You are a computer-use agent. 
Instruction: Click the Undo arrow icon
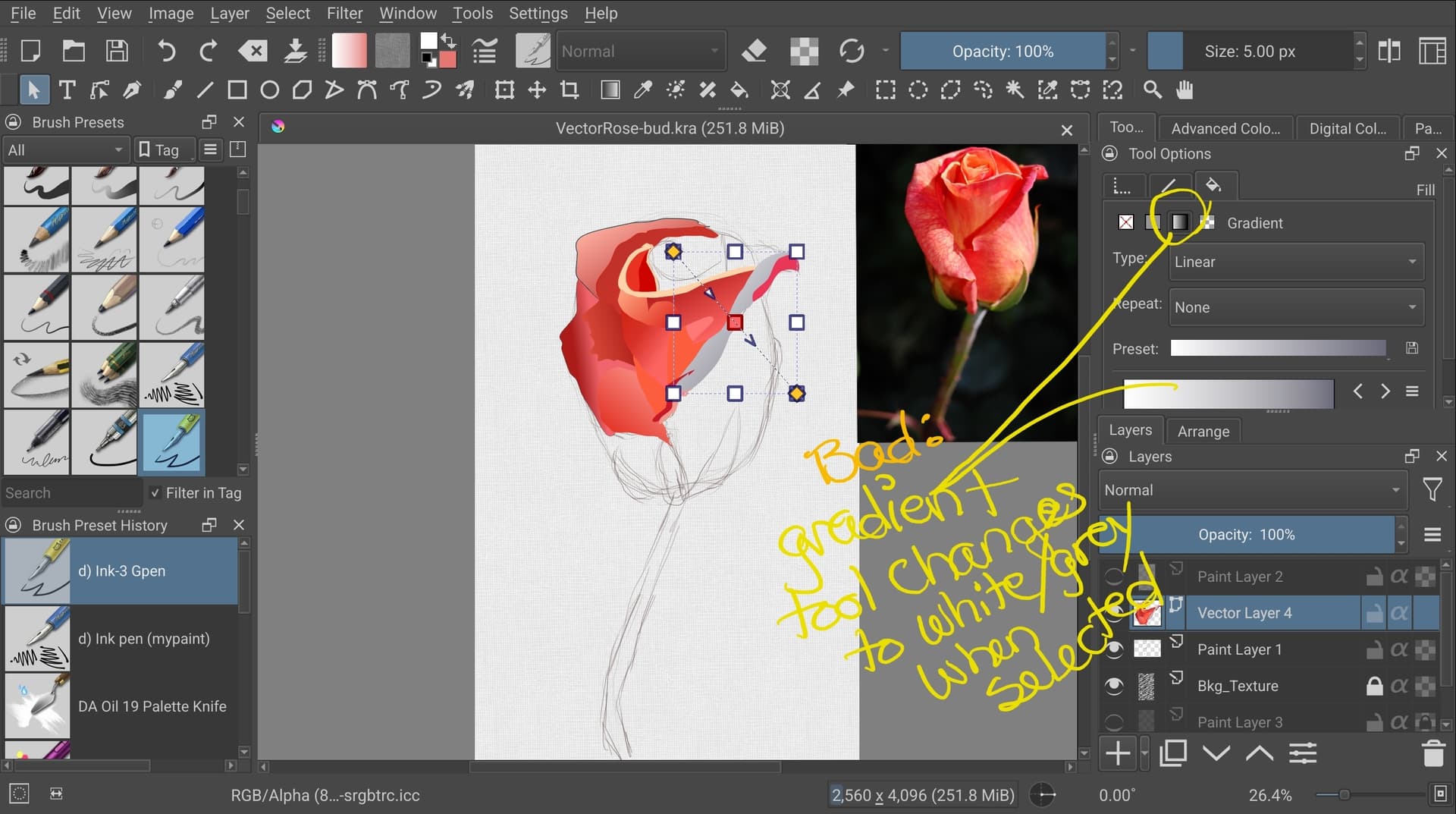[166, 51]
